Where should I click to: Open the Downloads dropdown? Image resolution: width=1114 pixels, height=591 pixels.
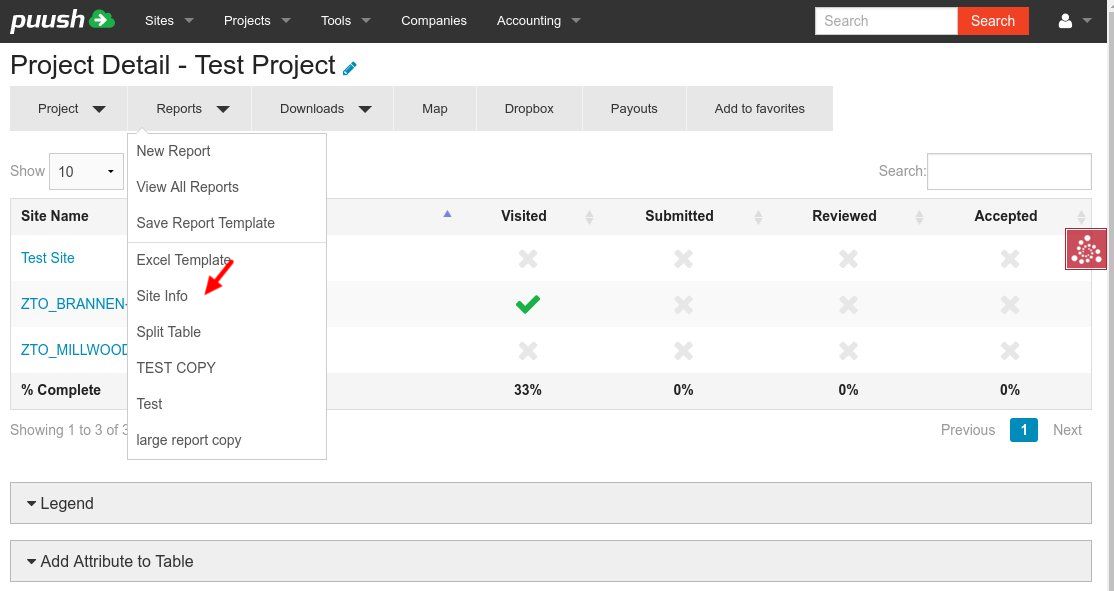point(325,109)
